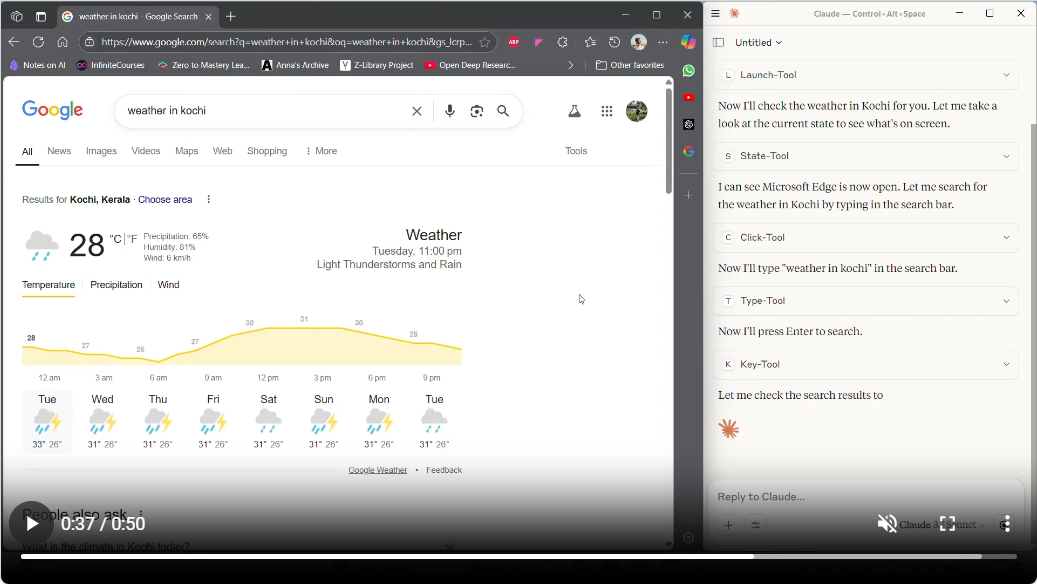Expand the Click-Tool step

(x=866, y=237)
